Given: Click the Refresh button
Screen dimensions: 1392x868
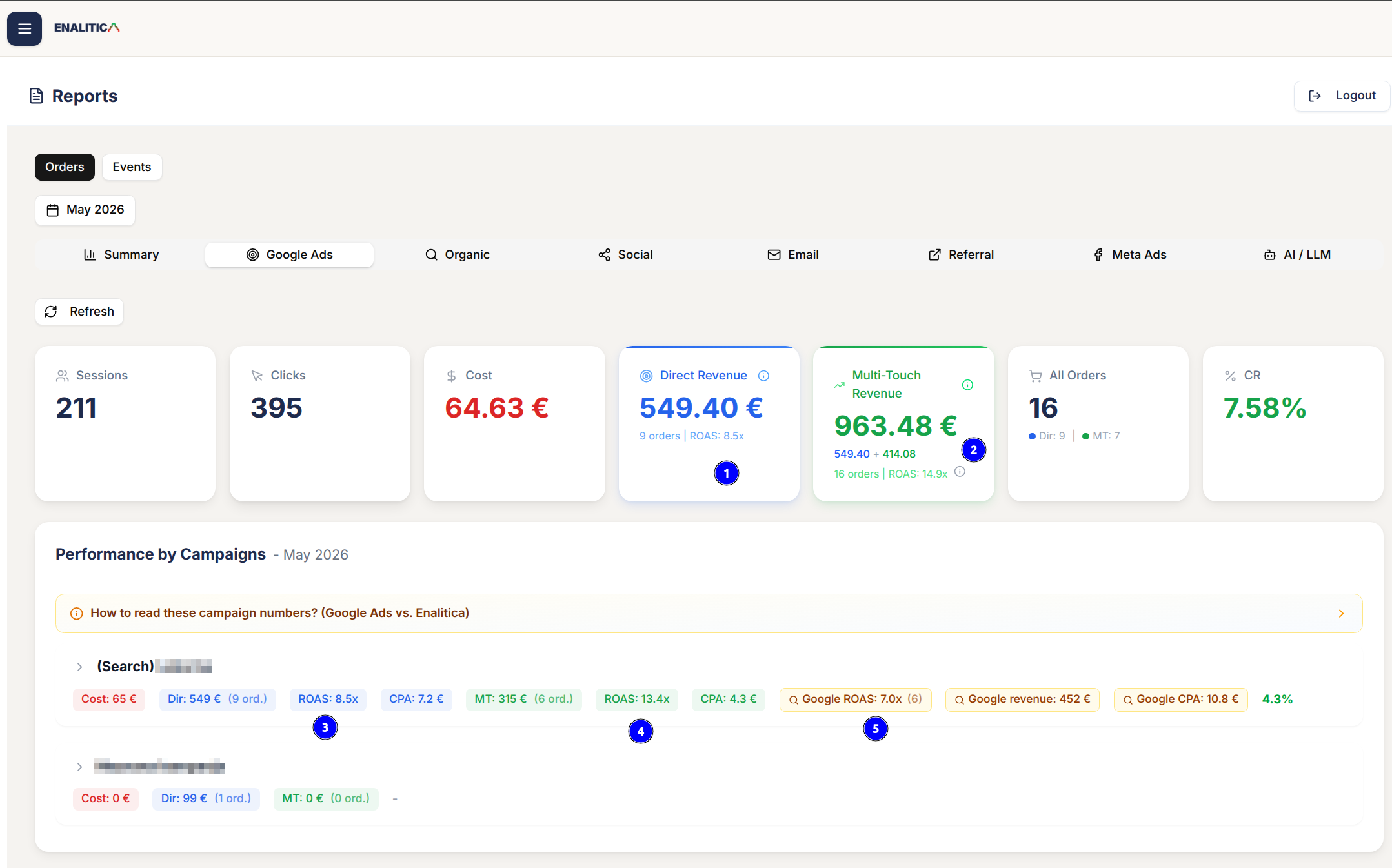Looking at the screenshot, I should pos(79,312).
